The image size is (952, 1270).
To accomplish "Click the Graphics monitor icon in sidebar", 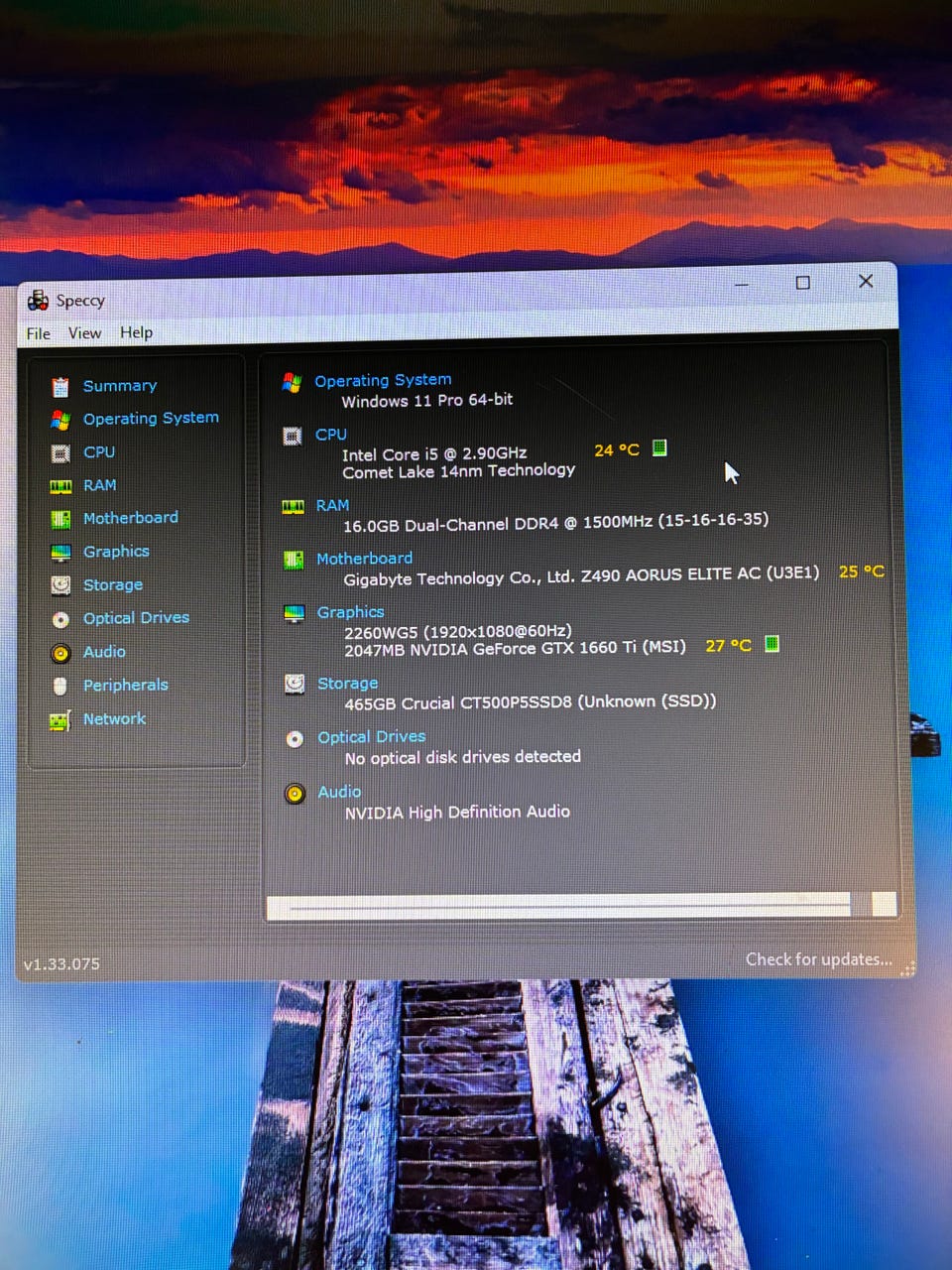I will tap(60, 553).
